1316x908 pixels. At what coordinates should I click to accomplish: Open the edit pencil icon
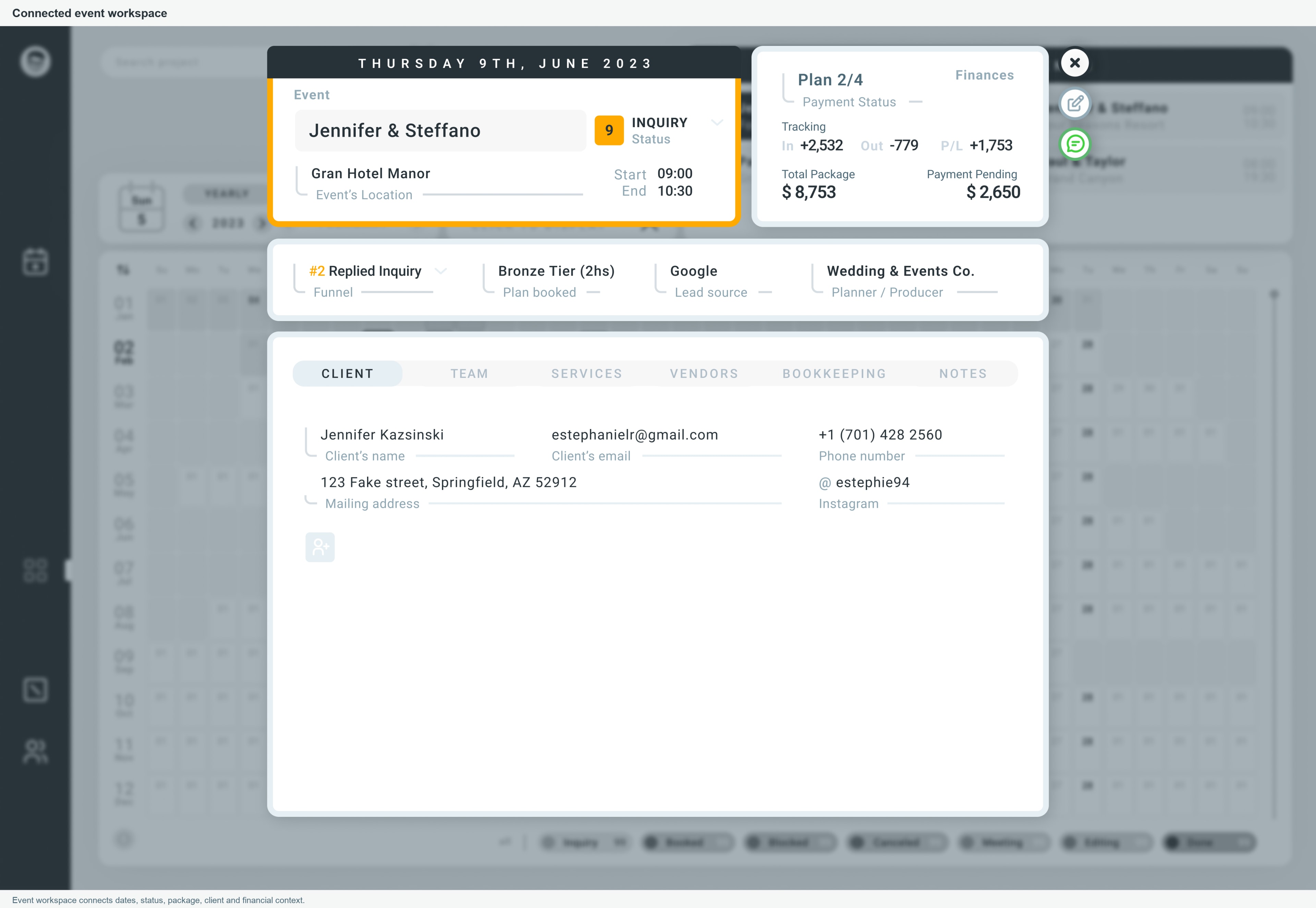[x=1075, y=103]
